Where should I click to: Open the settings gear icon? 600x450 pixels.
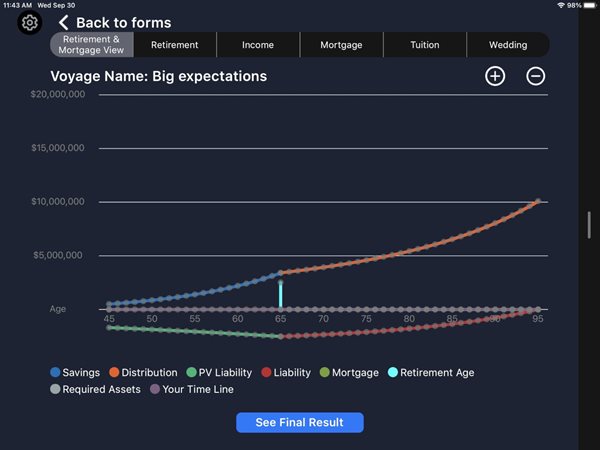coord(30,22)
